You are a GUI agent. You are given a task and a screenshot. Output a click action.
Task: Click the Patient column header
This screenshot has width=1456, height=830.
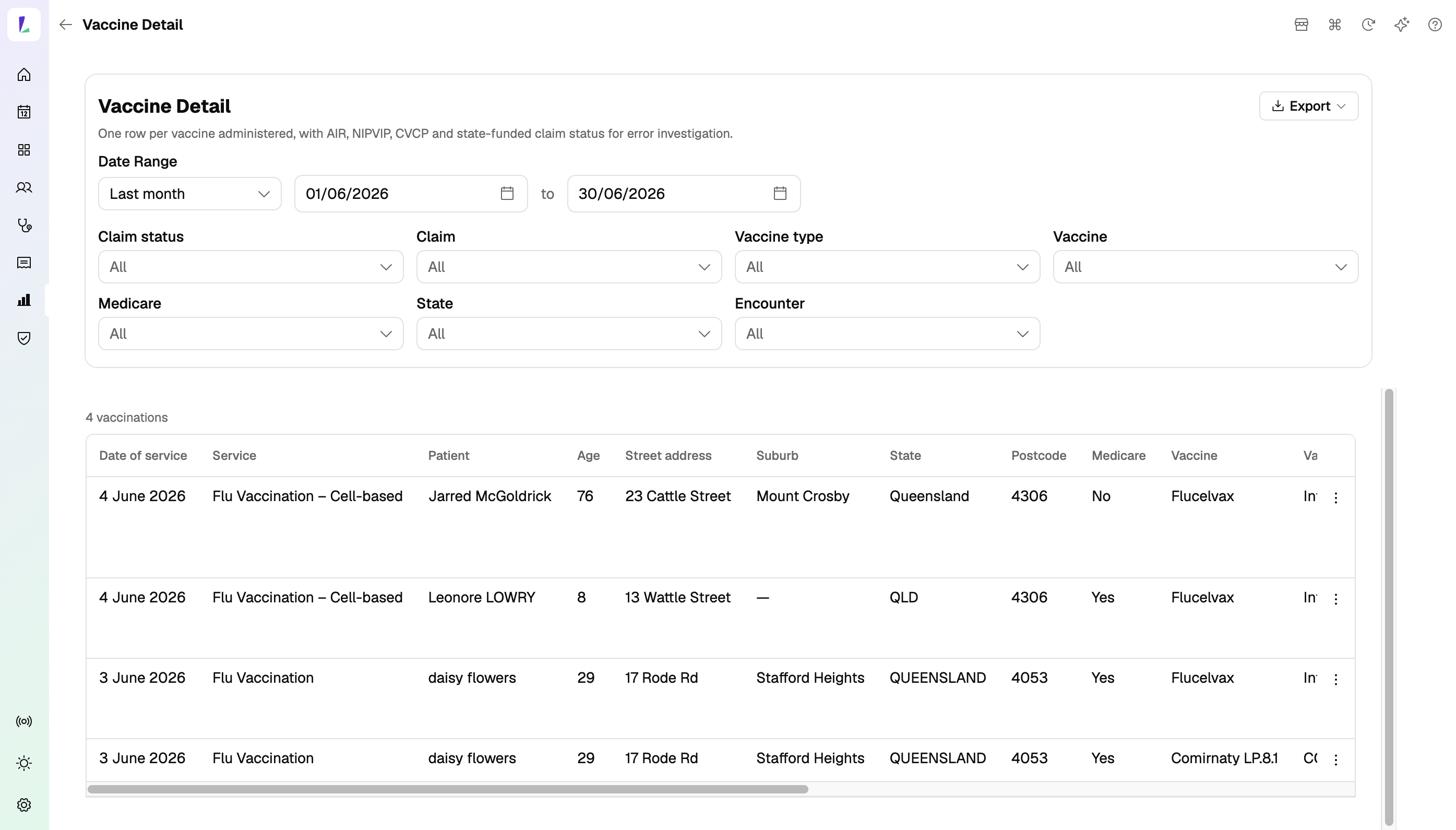point(448,456)
